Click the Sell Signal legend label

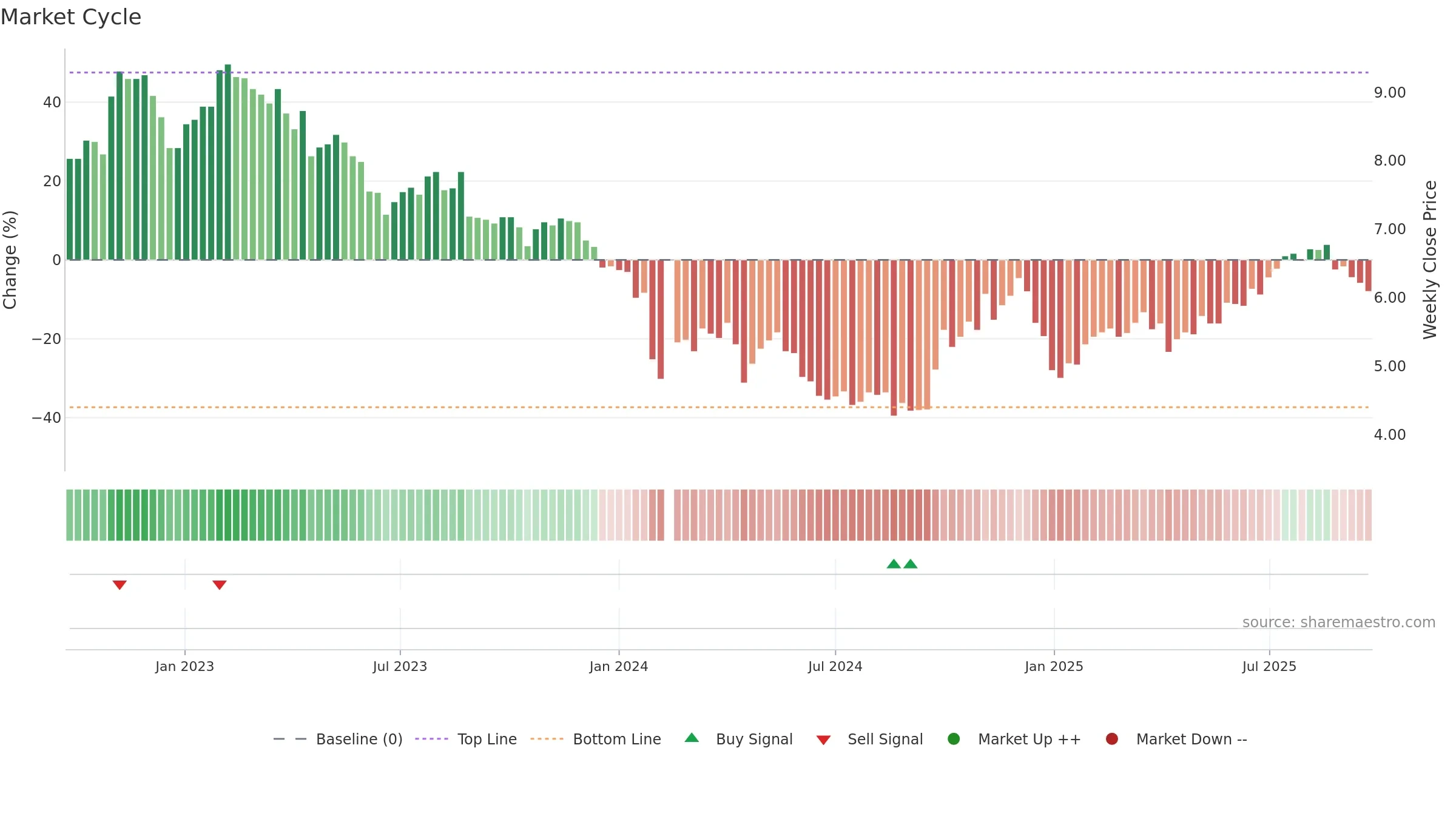885,739
